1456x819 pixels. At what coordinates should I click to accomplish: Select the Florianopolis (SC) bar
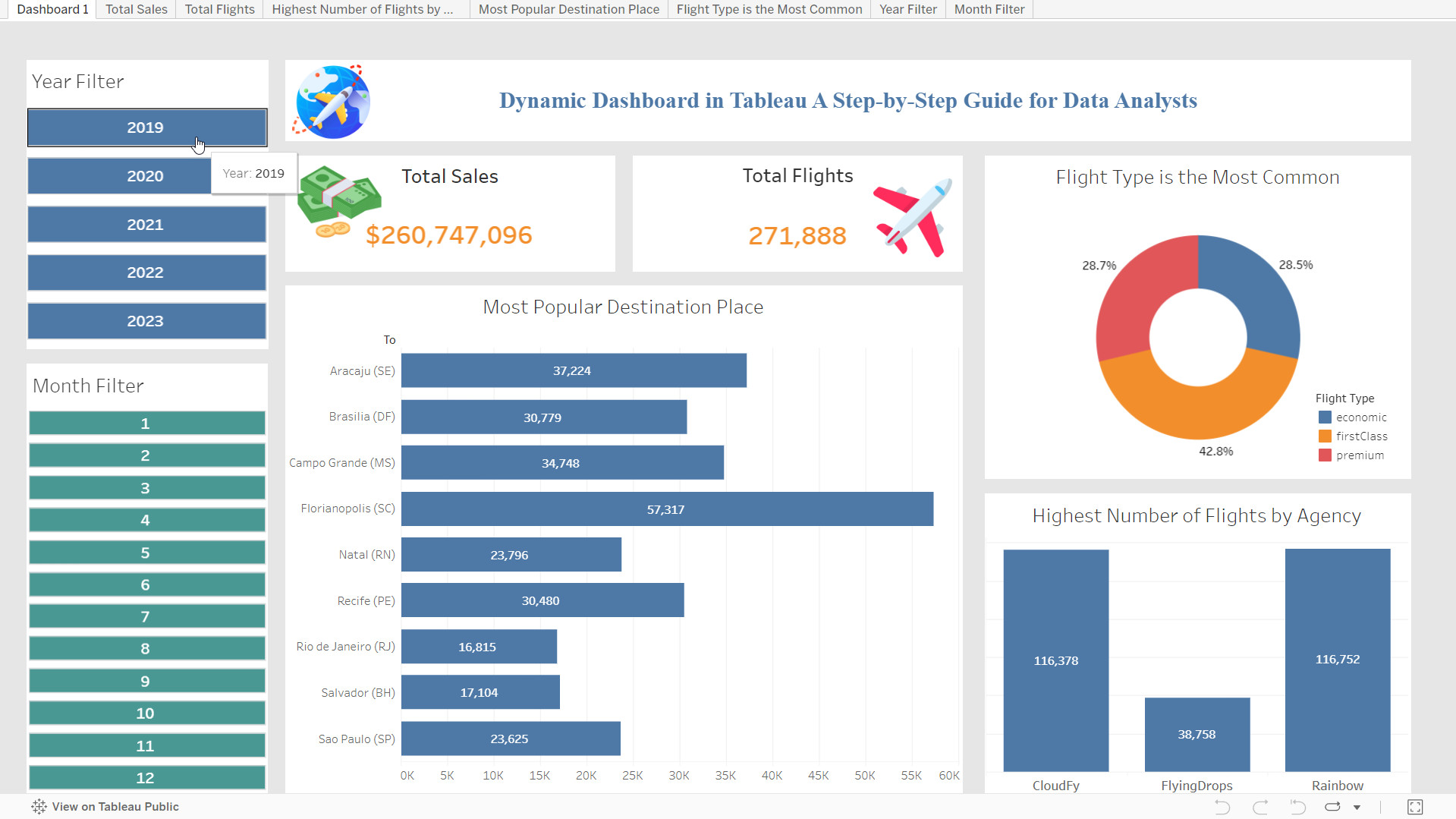pyautogui.click(x=666, y=509)
